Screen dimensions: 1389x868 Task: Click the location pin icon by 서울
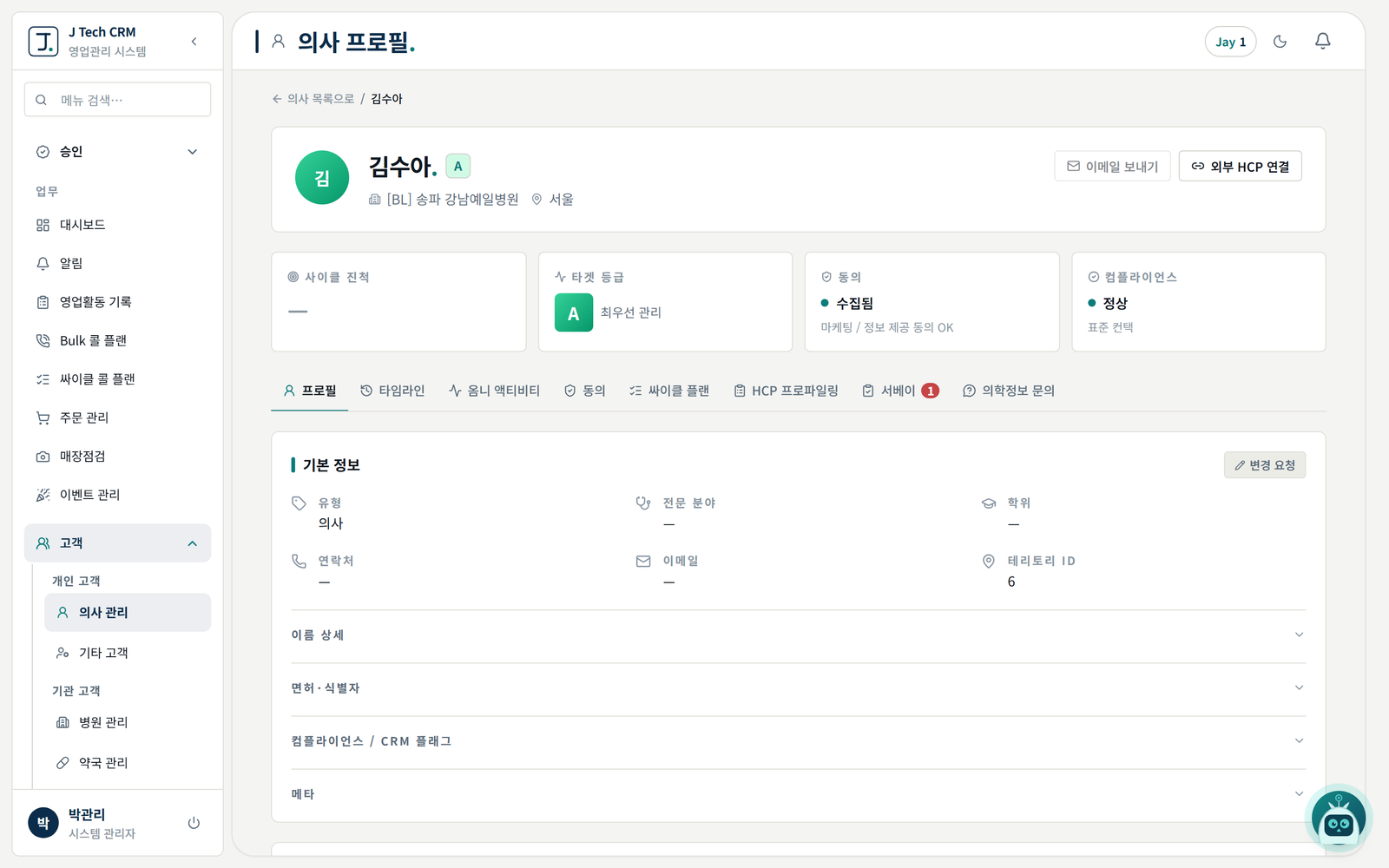[x=537, y=200]
